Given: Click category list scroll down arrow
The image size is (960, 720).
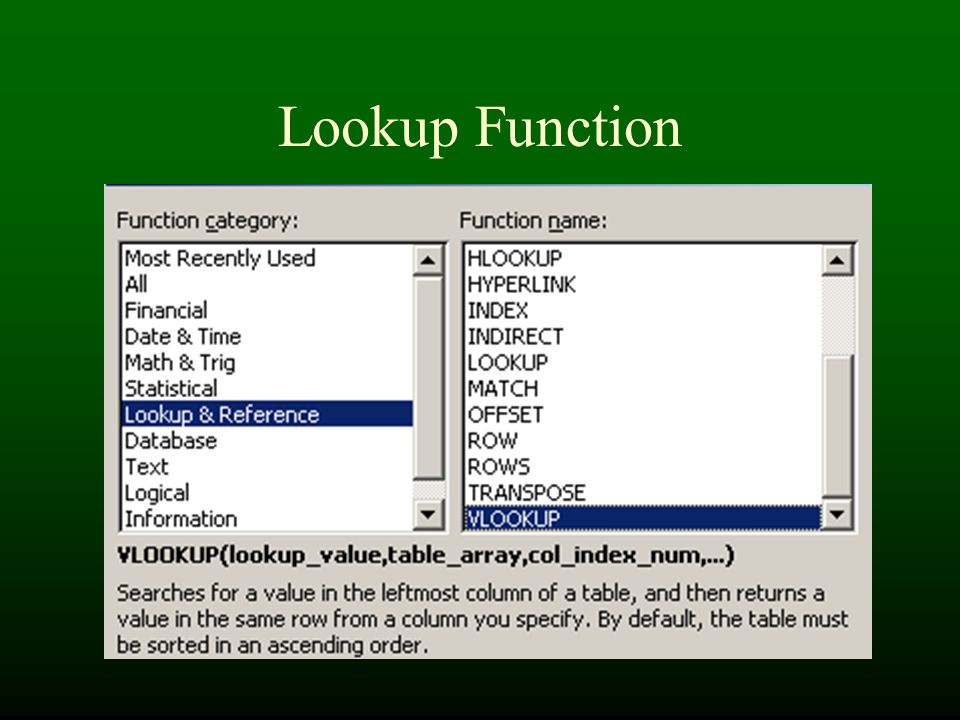Looking at the screenshot, I should pos(428,515).
